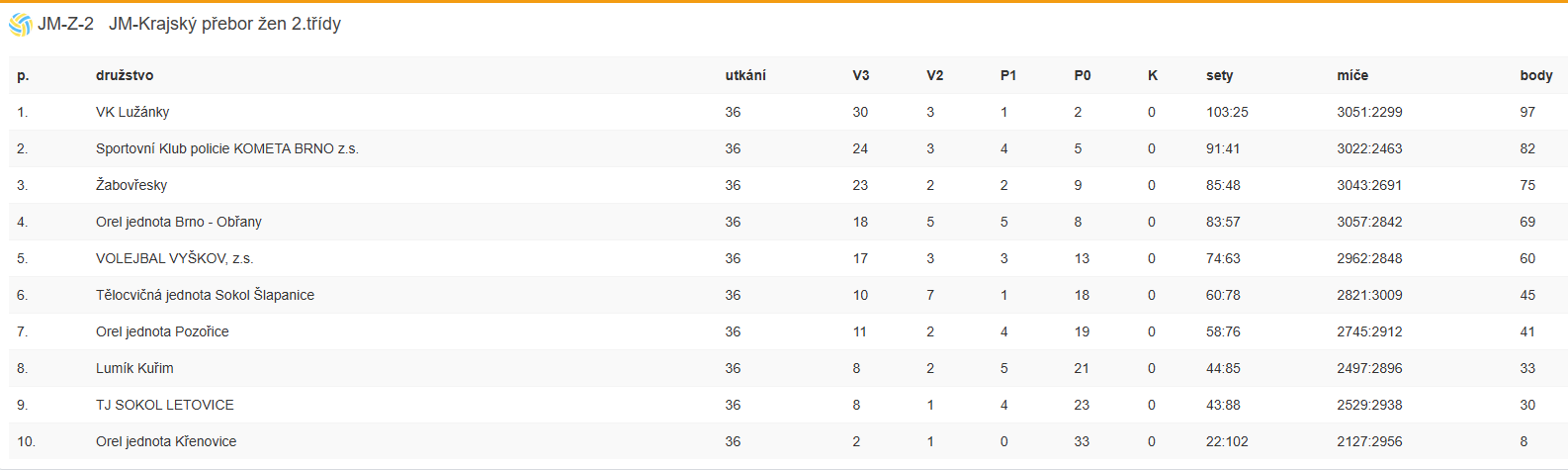Click the Lumík Kuřim team name

tap(134, 368)
